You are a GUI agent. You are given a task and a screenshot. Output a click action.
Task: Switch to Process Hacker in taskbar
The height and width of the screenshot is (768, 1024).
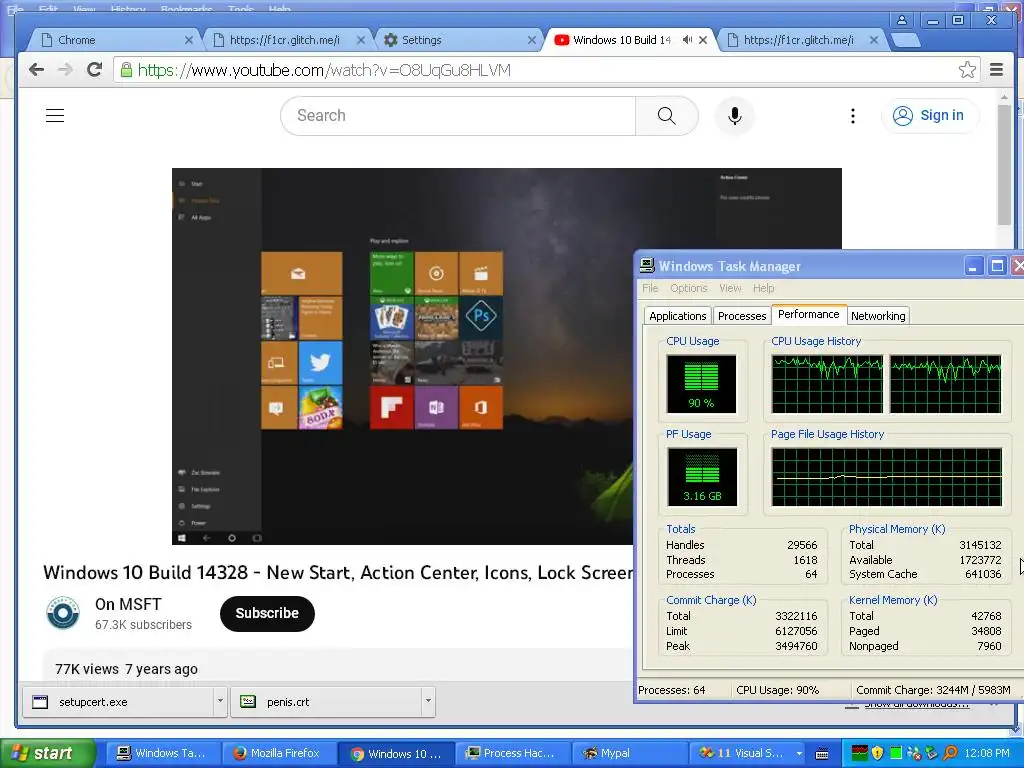[x=513, y=753]
